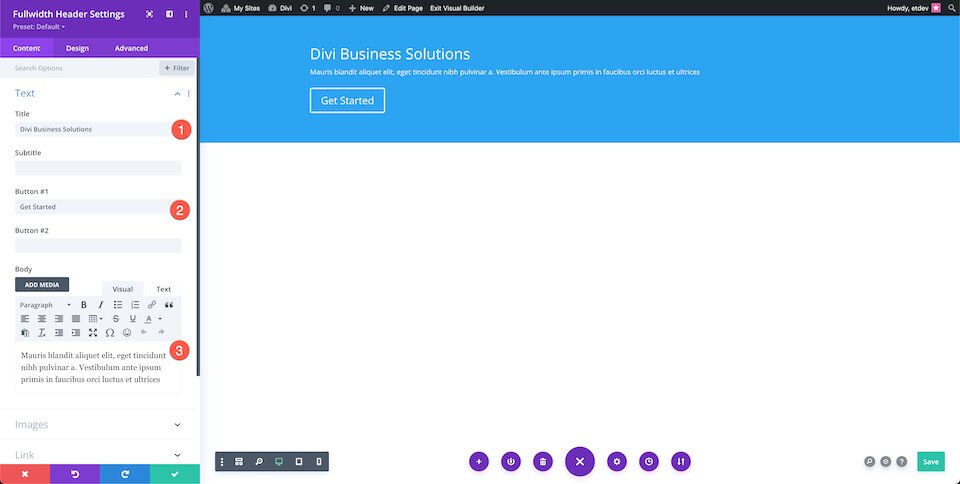Click the Bold formatting icon
Screen dimensions: 960x484
coord(84,305)
